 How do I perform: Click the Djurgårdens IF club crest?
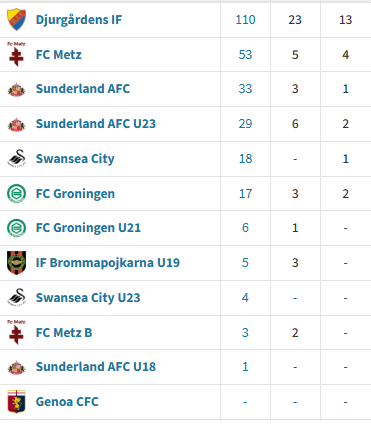[16, 19]
